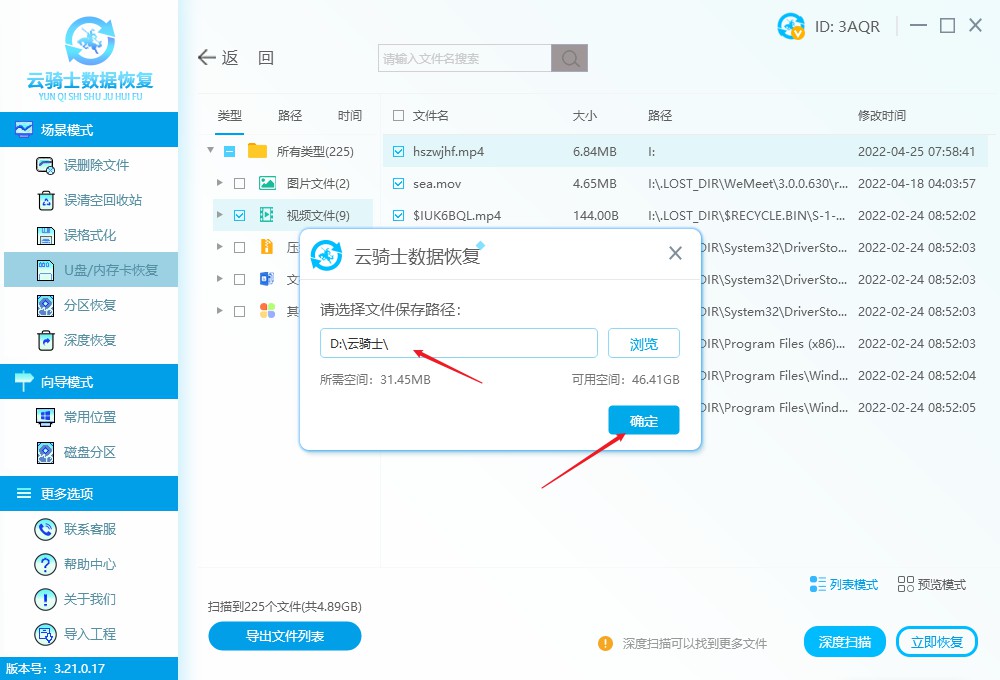Uncheck sea.mov checkbox
Screen dimensions: 1000x680
[399, 184]
